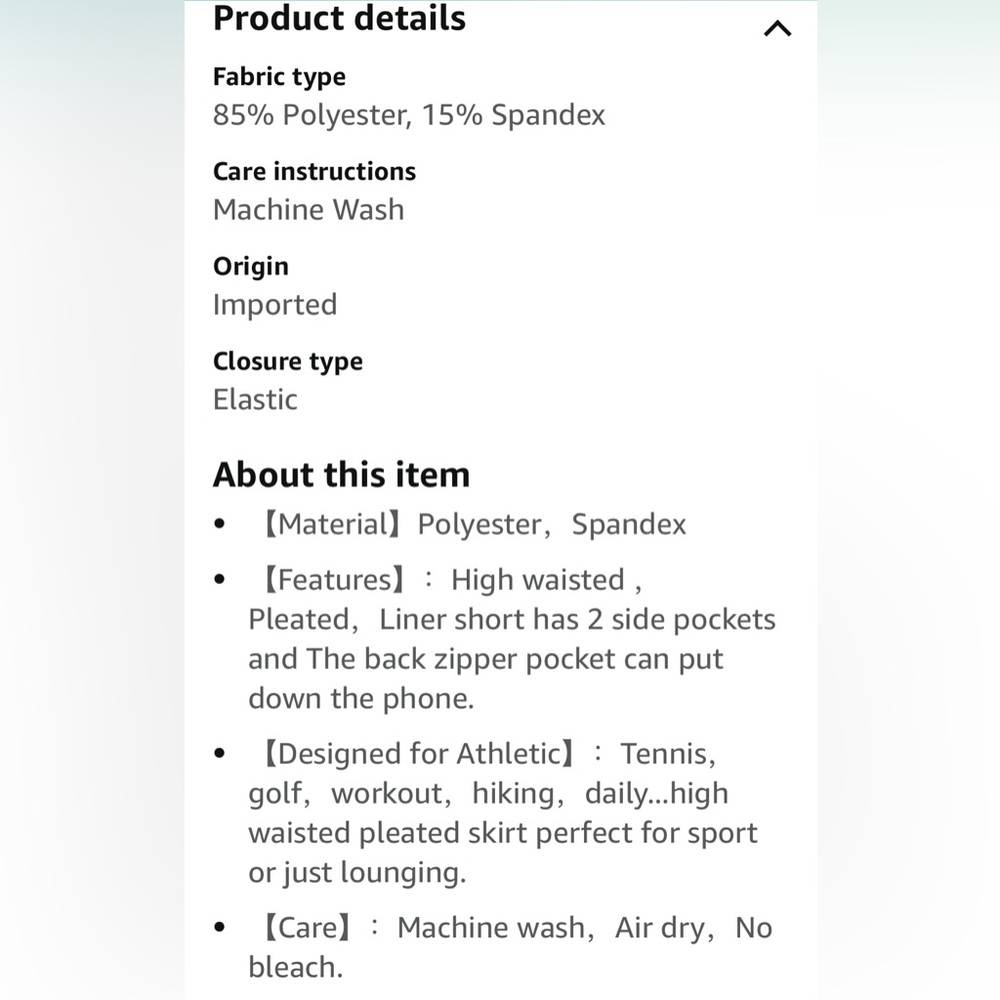
Task: Click the bullet dot beside Material
Action: (x=220, y=524)
